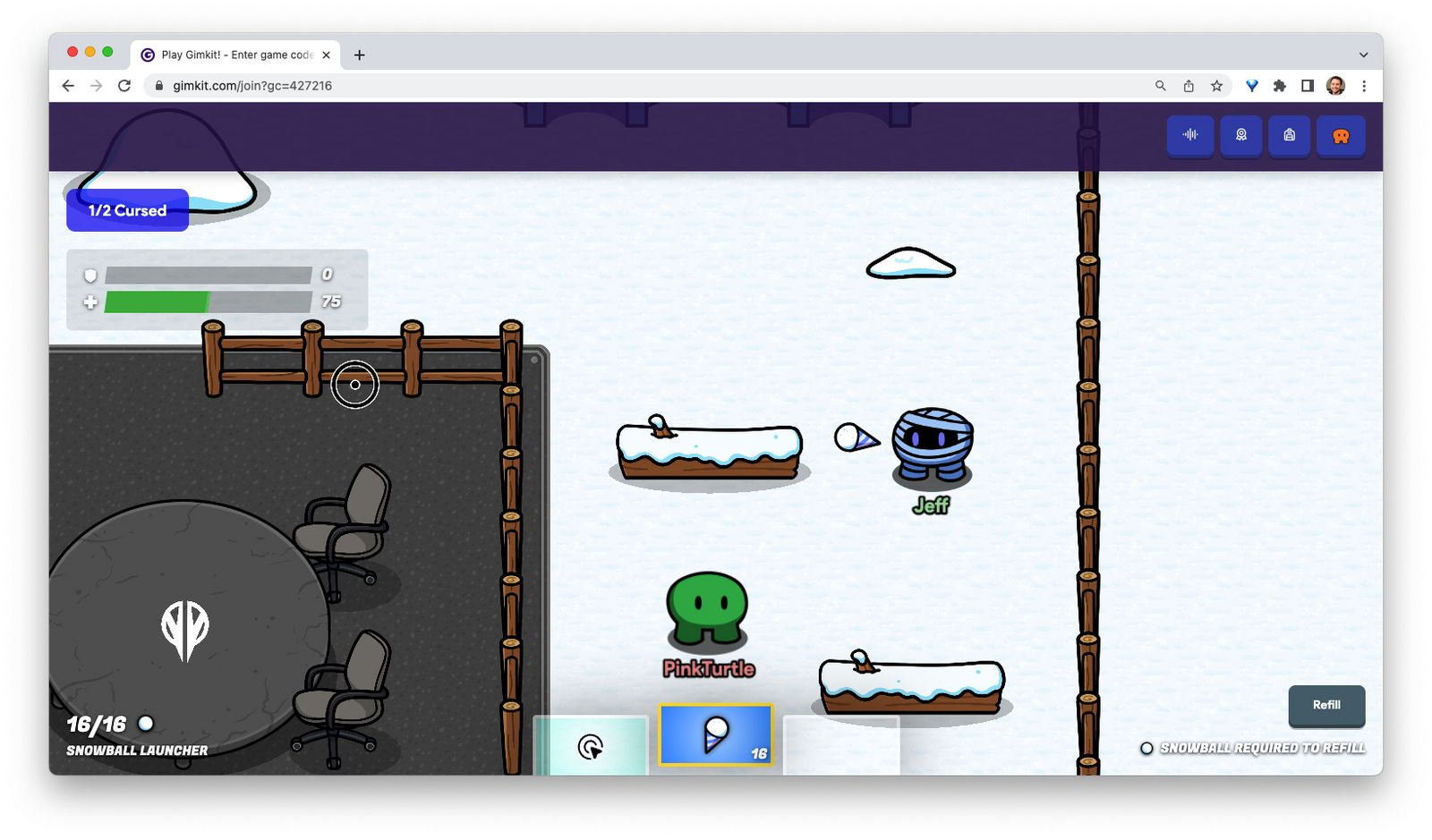Click the green PinkTurtle character
Viewport: 1432px width, 840px height.
point(707,609)
